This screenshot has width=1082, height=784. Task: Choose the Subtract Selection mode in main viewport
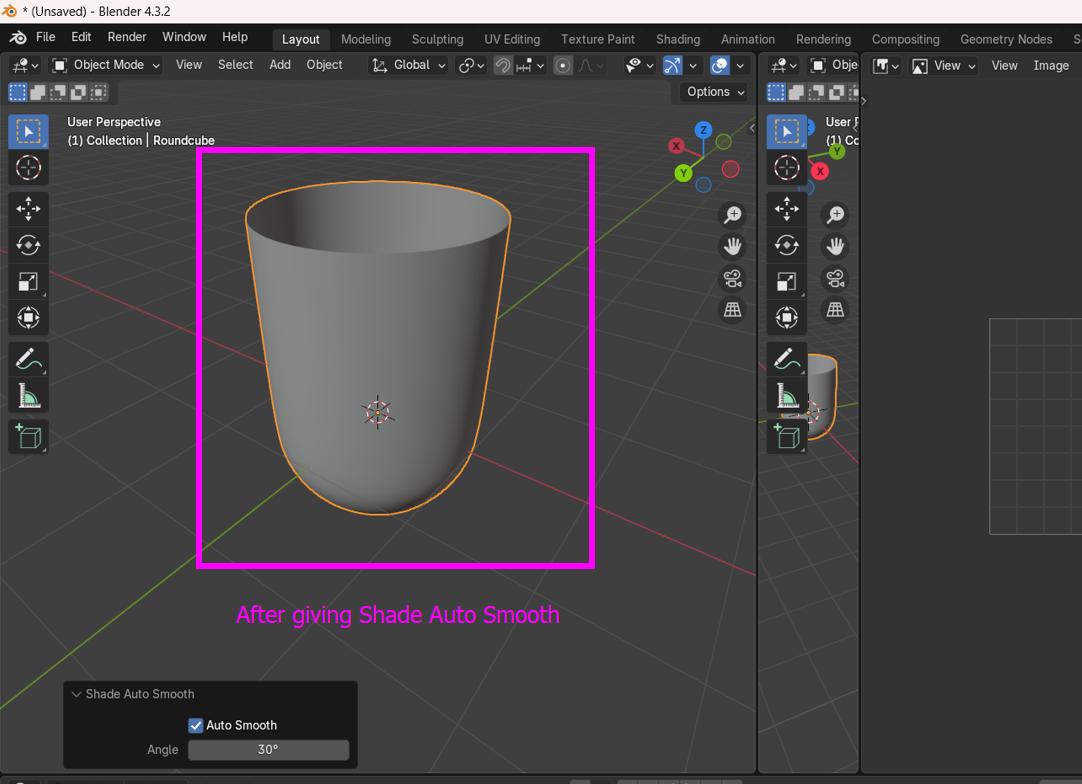point(58,92)
